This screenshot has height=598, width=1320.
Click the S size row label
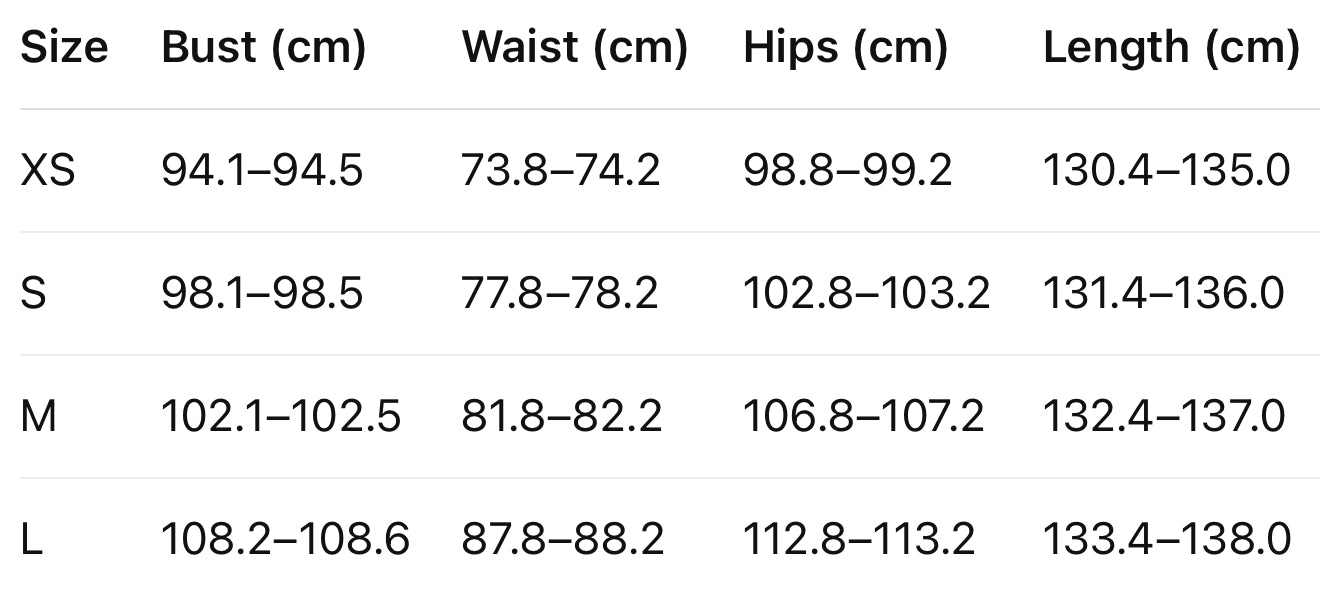pyautogui.click(x=33, y=294)
